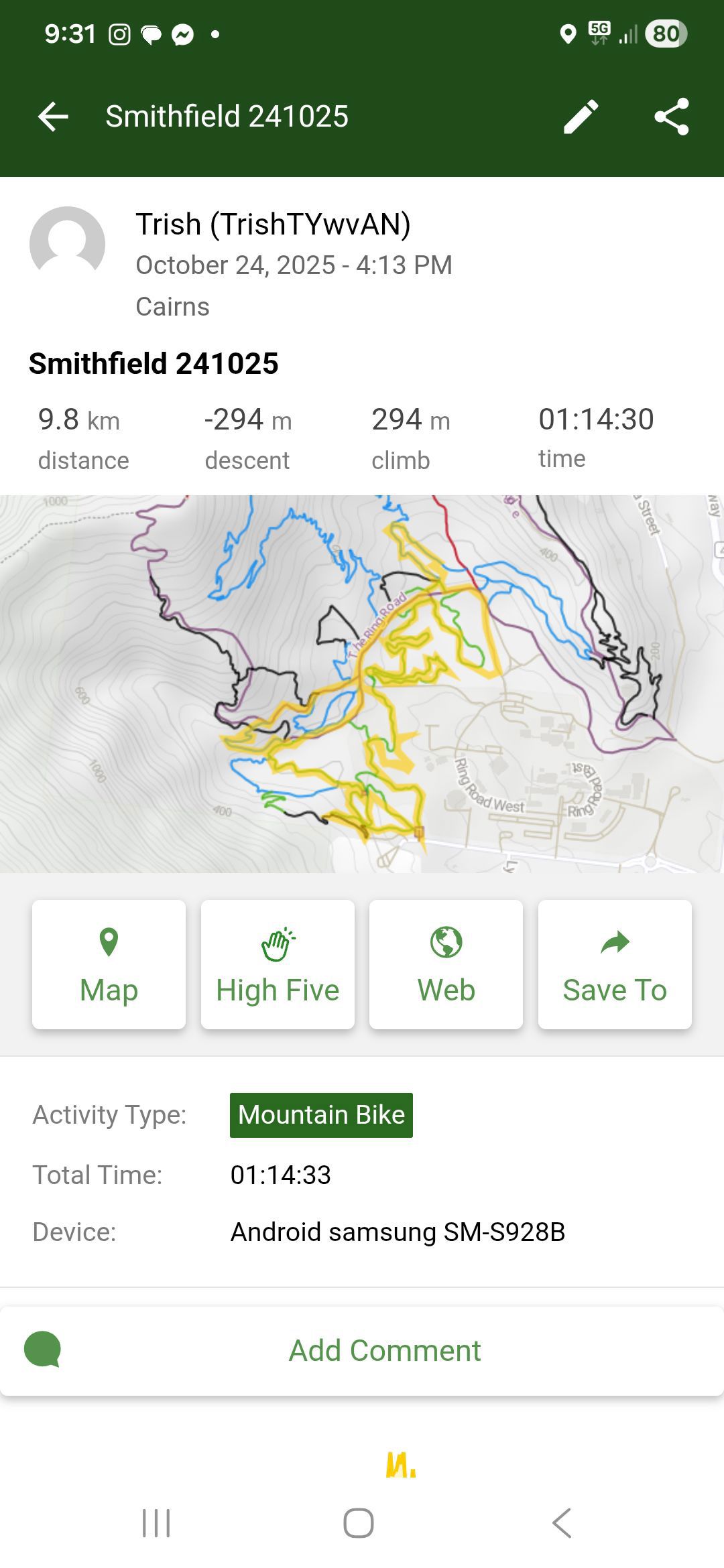The height and width of the screenshot is (1568, 724).
Task: Tap the Save To button
Action: click(x=615, y=964)
